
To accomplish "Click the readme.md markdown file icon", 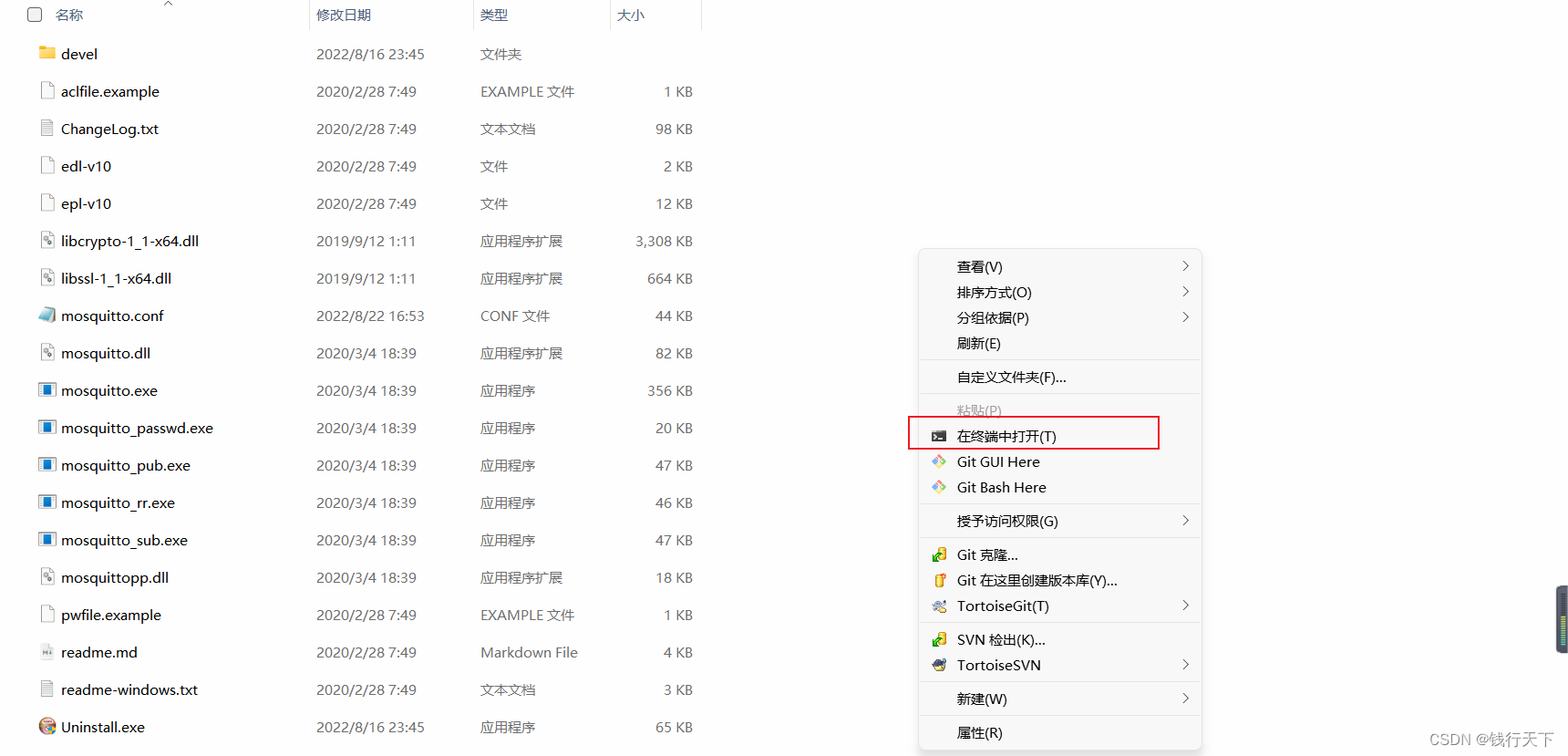I will coord(47,651).
